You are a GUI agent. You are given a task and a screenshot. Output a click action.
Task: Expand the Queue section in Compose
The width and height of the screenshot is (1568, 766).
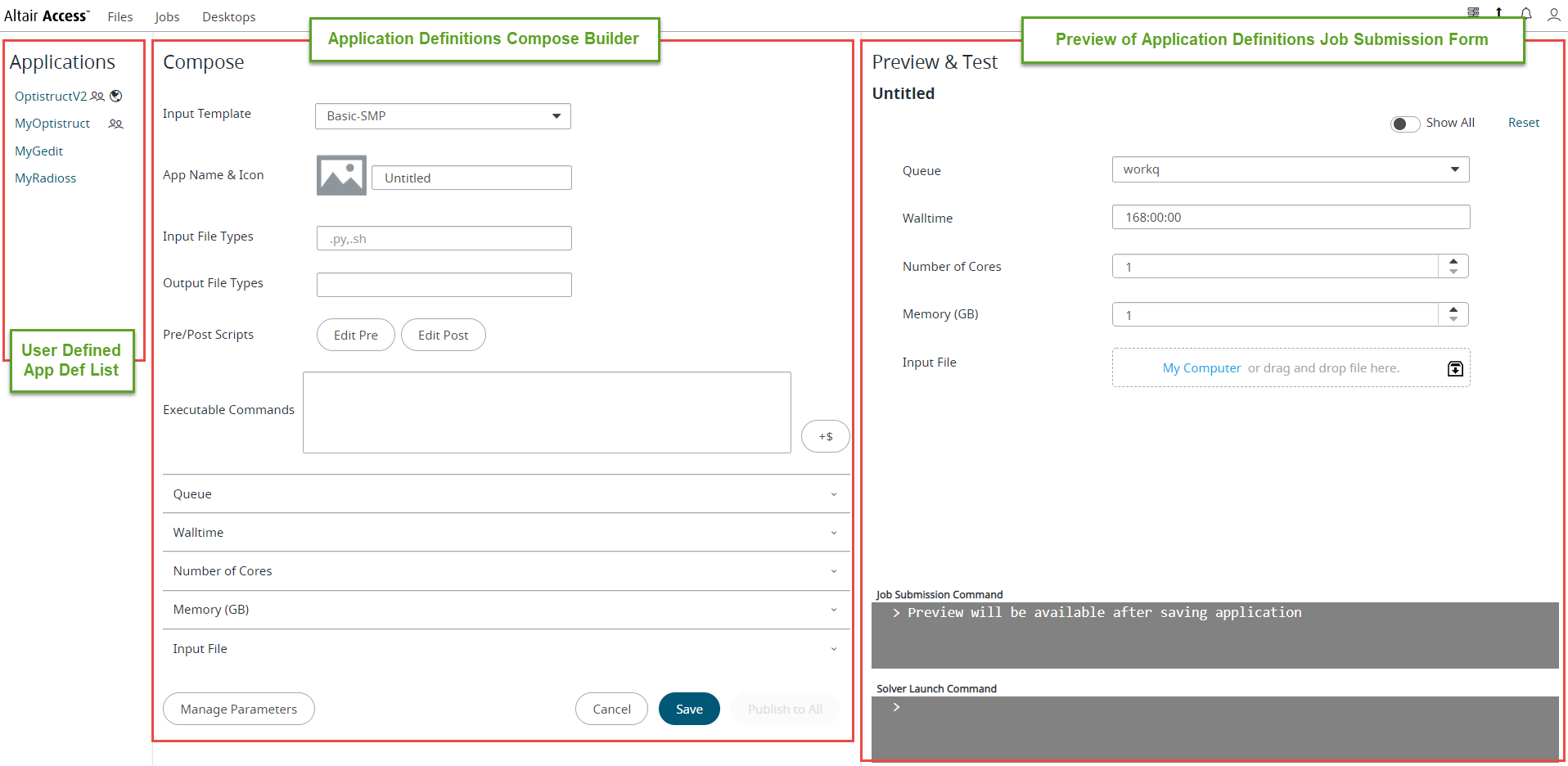[x=506, y=494]
